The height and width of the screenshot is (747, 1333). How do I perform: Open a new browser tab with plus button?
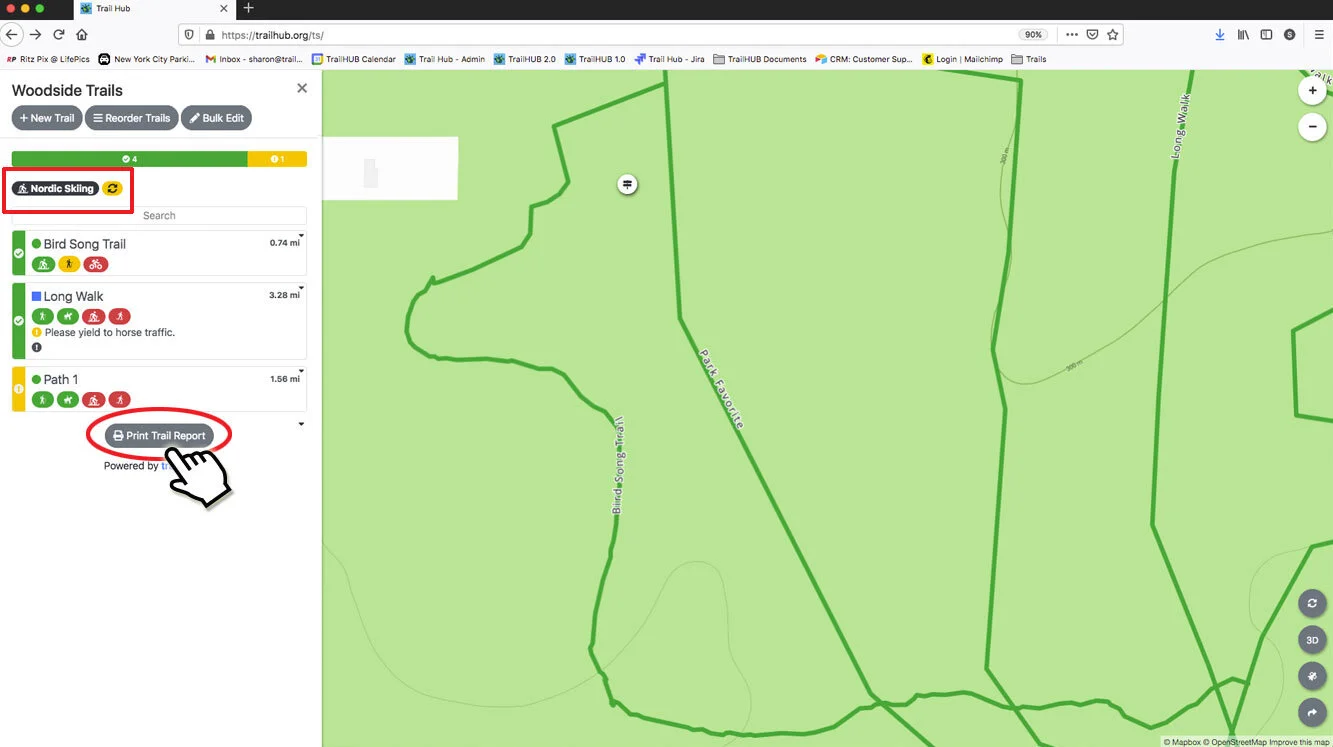click(x=248, y=8)
